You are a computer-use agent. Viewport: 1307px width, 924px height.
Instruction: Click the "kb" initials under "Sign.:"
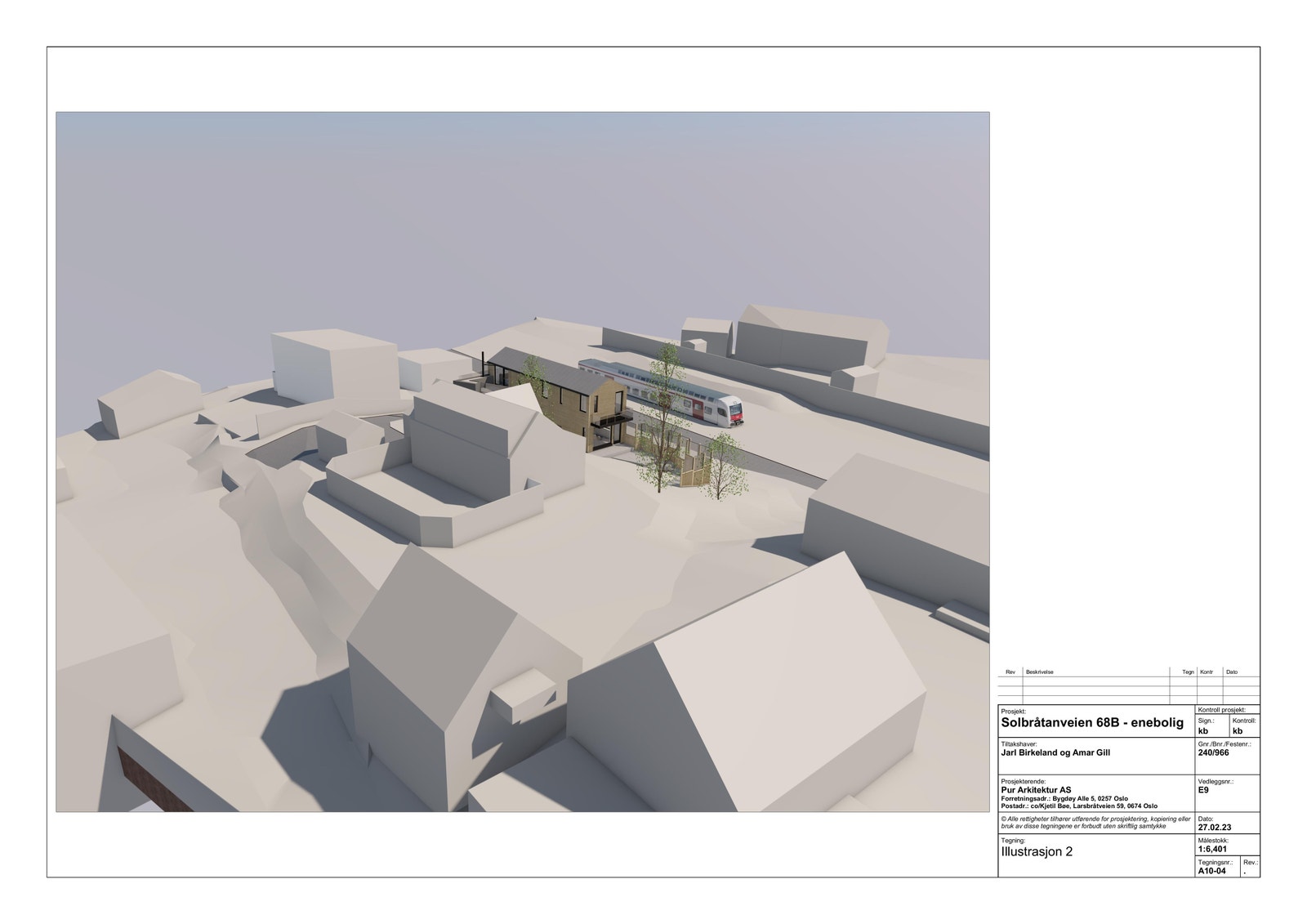[1203, 731]
